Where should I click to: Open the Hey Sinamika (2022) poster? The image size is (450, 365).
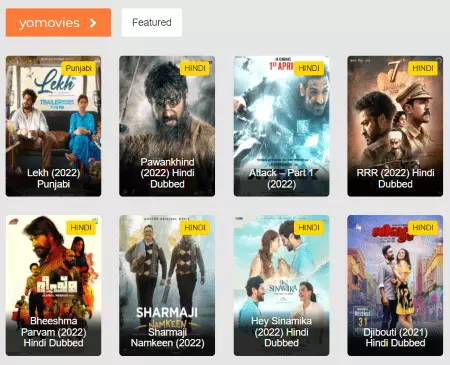pos(281,285)
